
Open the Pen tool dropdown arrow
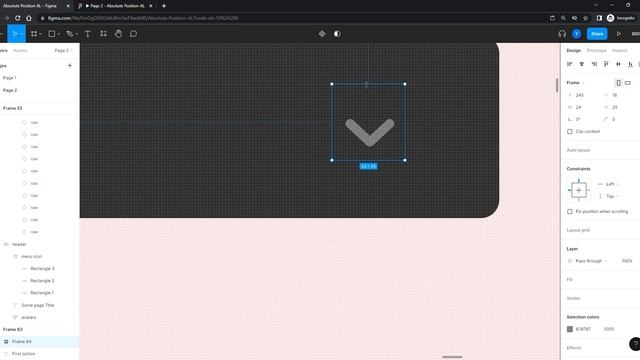76,34
